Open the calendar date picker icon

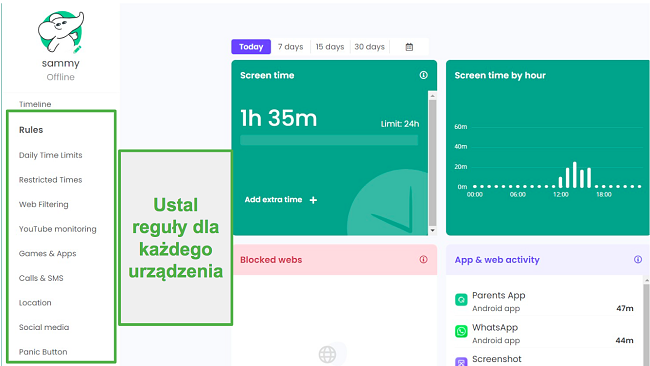click(x=409, y=47)
